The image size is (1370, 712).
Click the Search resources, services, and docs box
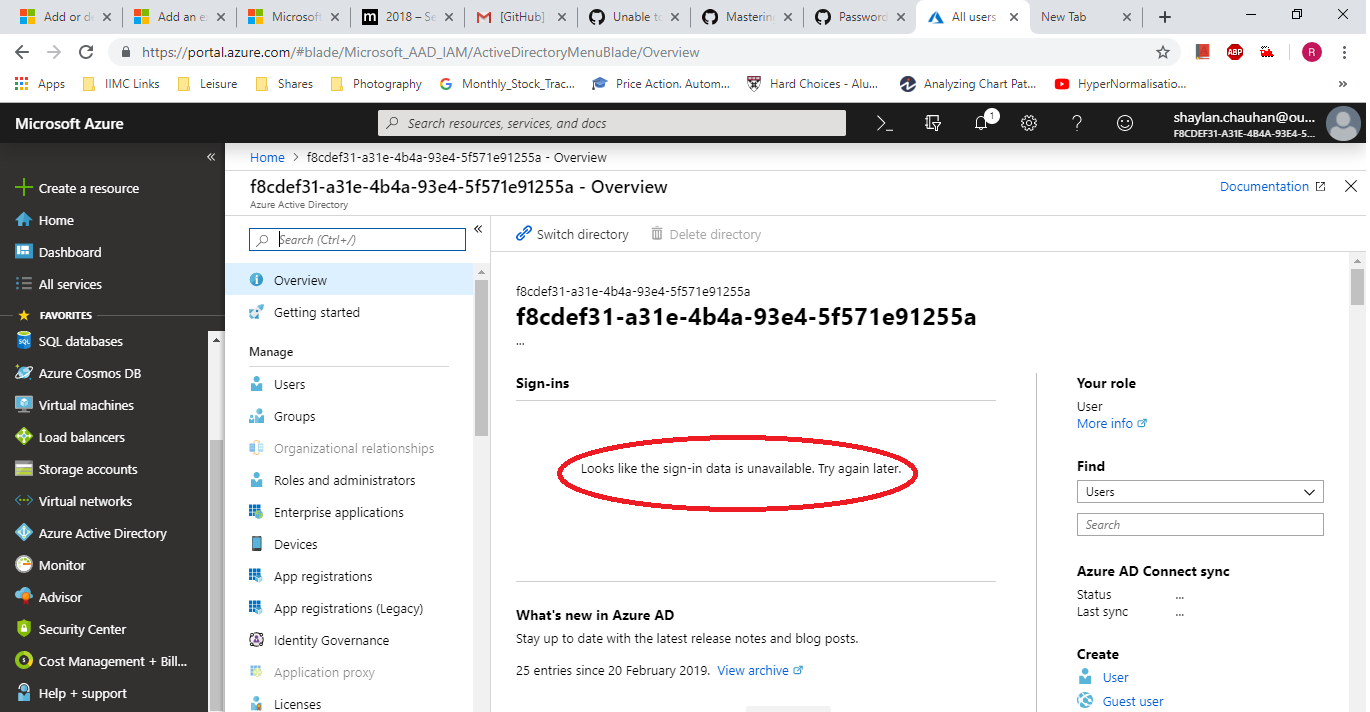pyautogui.click(x=612, y=123)
